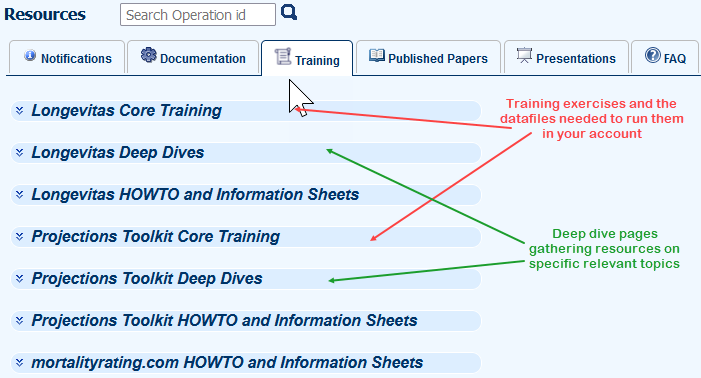
Task: Focus the Search Operation id field
Action: (x=198, y=15)
